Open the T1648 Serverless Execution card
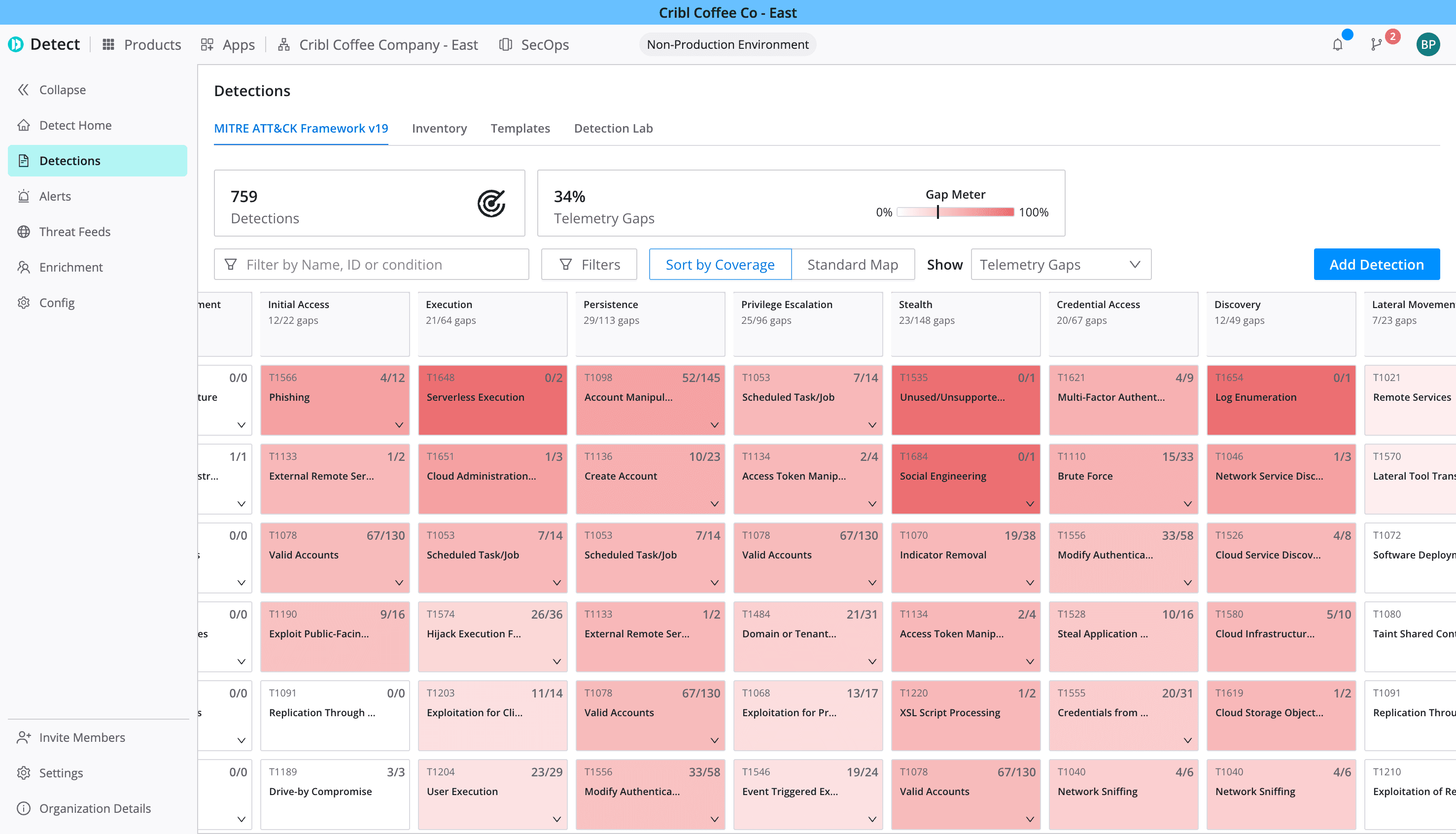Screen dimensions: 1456x834 (492, 400)
